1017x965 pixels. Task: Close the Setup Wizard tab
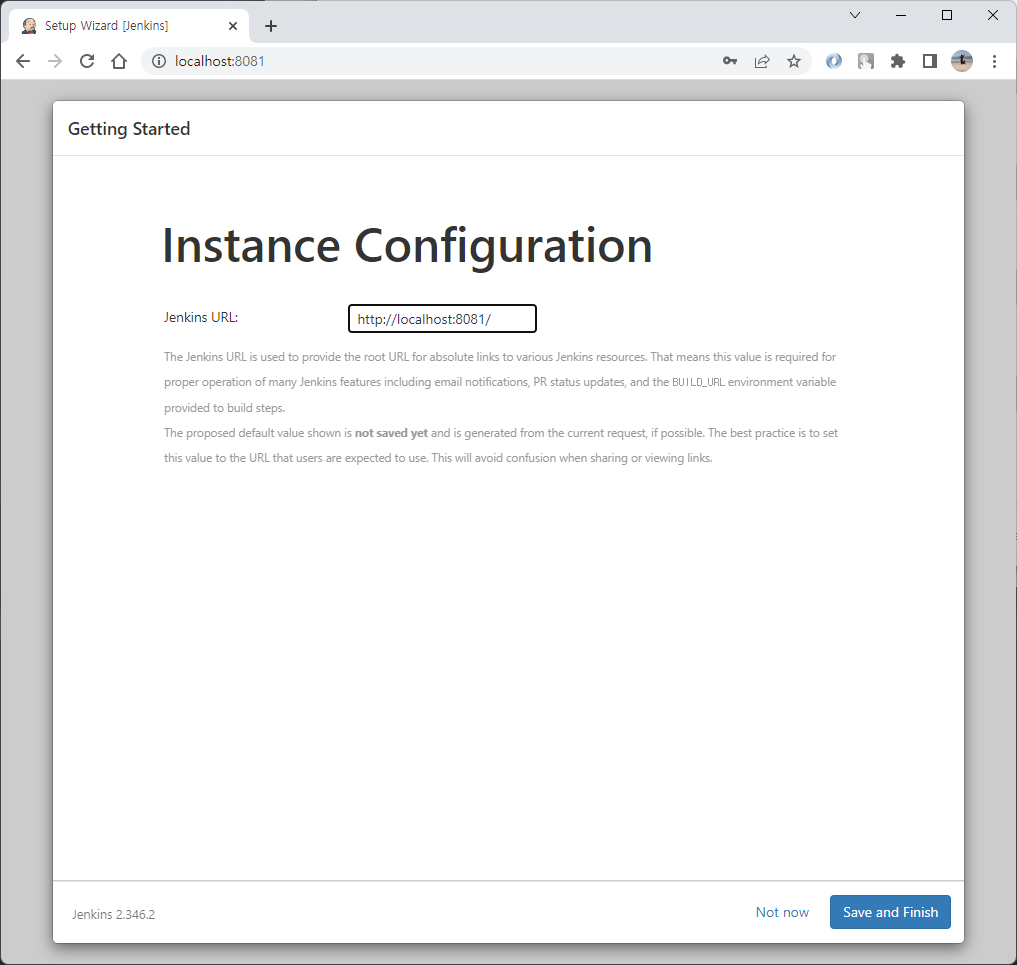[233, 26]
